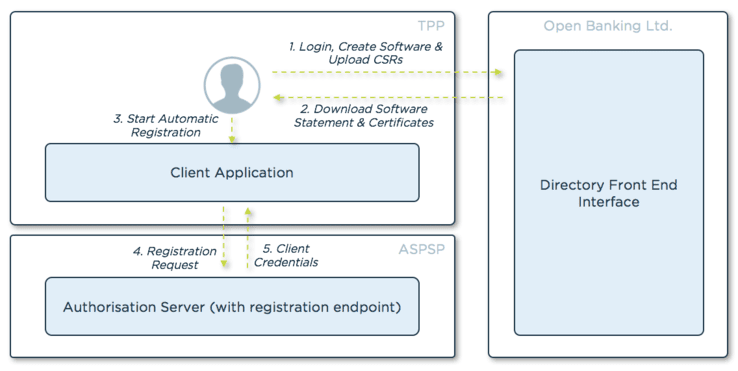This screenshot has height=371, width=738.
Task: Click the 'TPP' container label
Action: point(431,25)
